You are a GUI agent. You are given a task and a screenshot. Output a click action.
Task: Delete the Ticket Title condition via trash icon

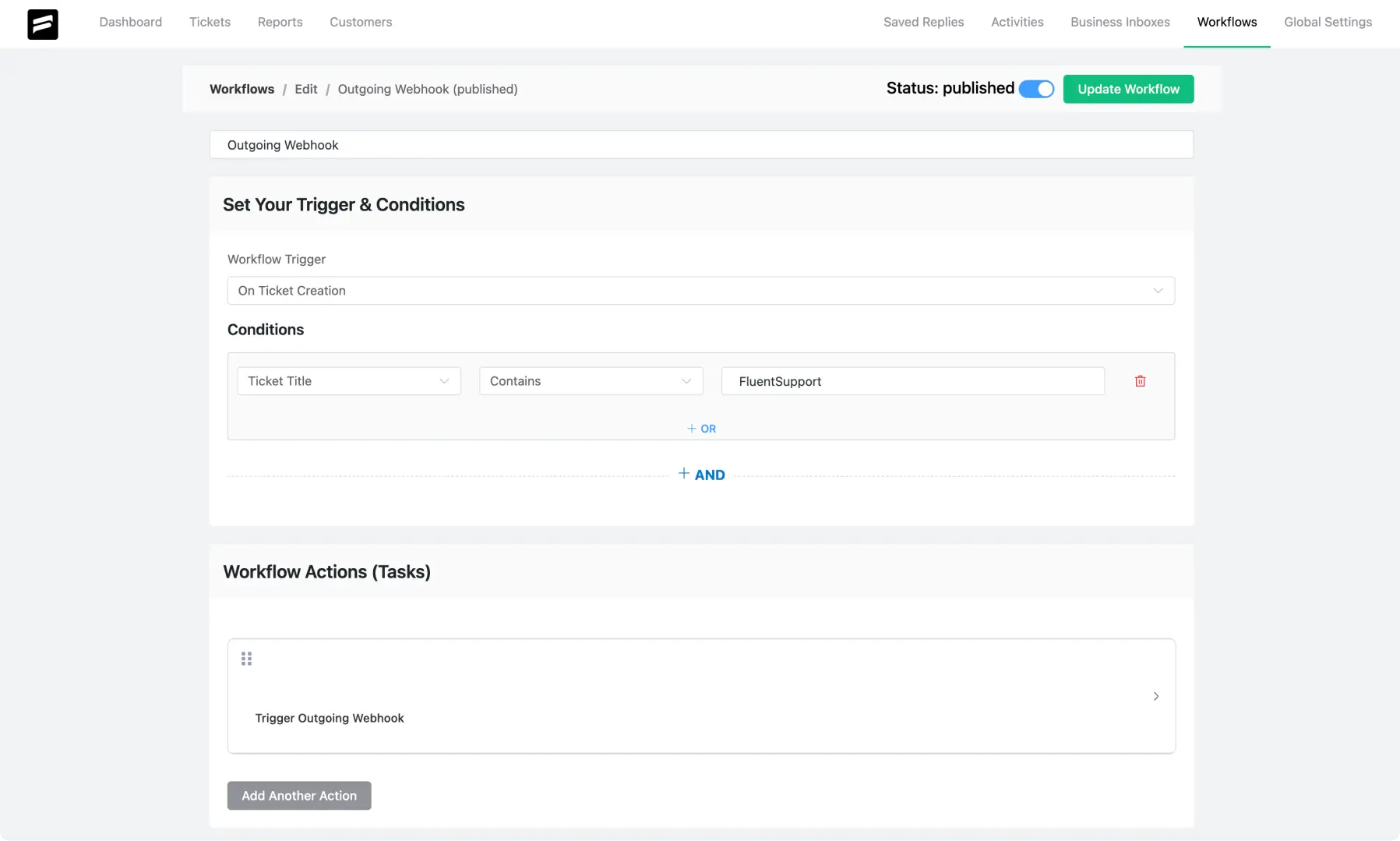pyautogui.click(x=1141, y=381)
